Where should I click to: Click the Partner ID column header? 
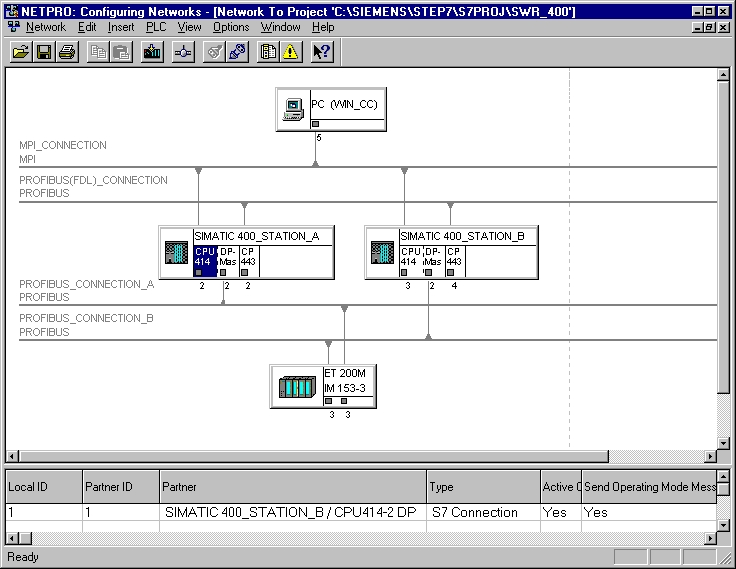click(121, 487)
